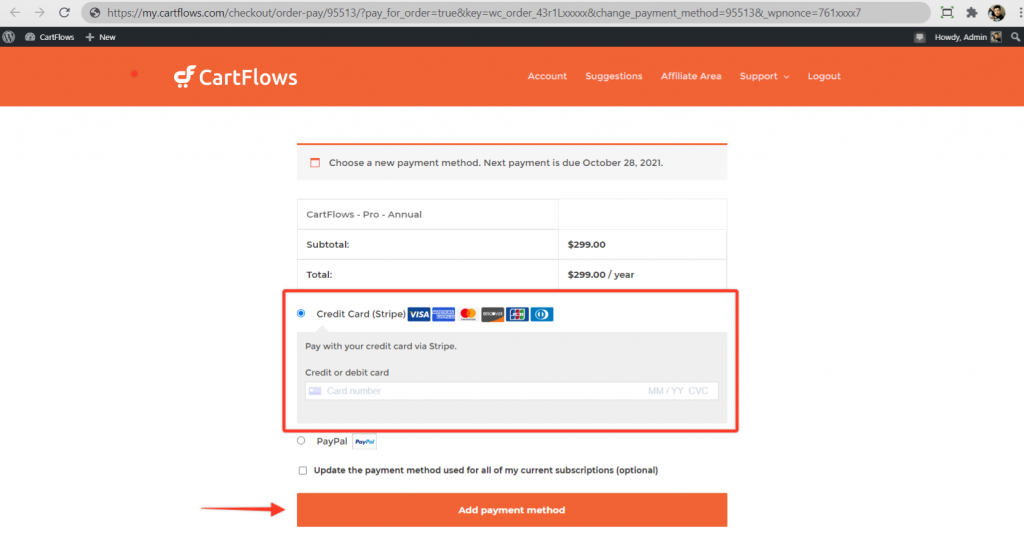Image resolution: width=1024 pixels, height=559 pixels.
Task: Go to Affiliate Area in navigation
Action: 690,76
